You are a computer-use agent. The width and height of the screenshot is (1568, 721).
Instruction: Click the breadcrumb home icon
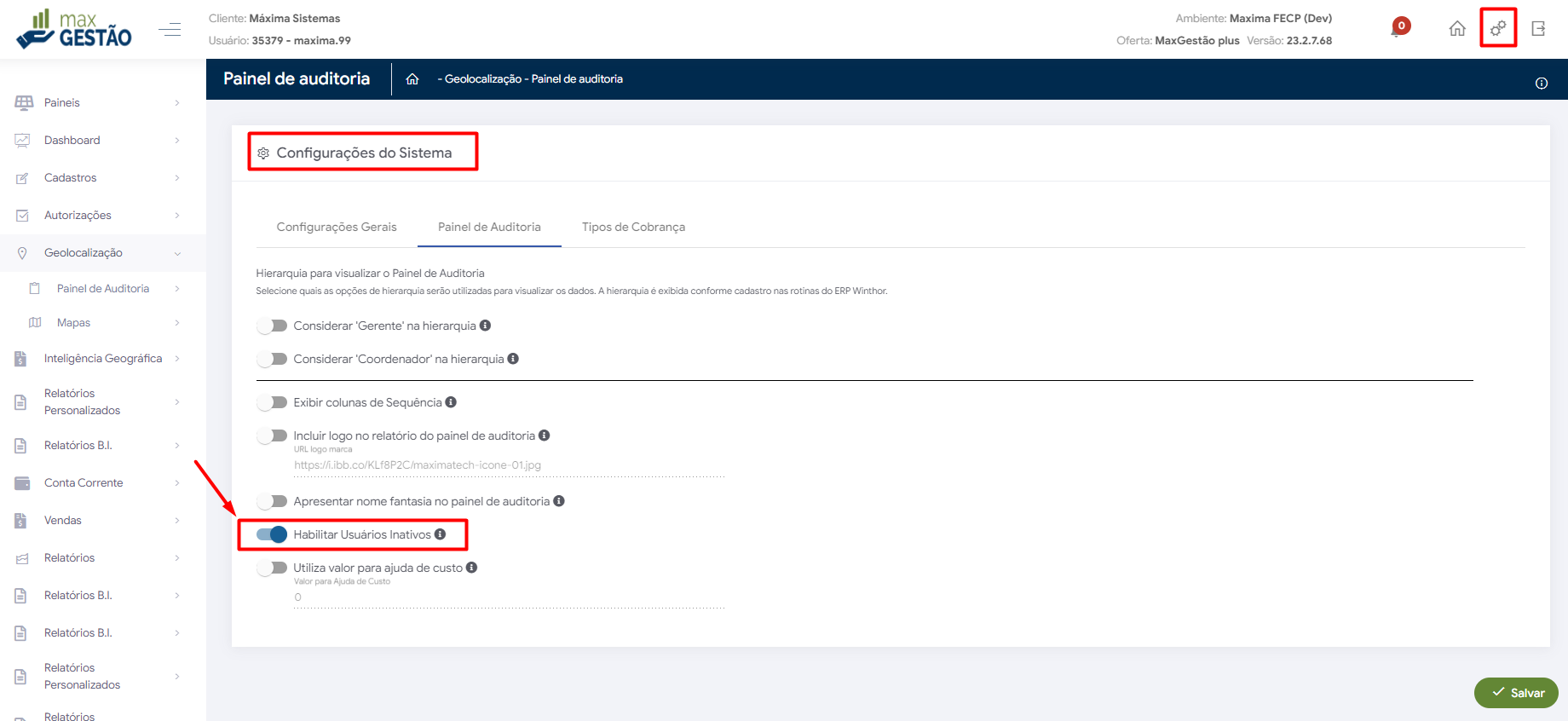point(412,78)
